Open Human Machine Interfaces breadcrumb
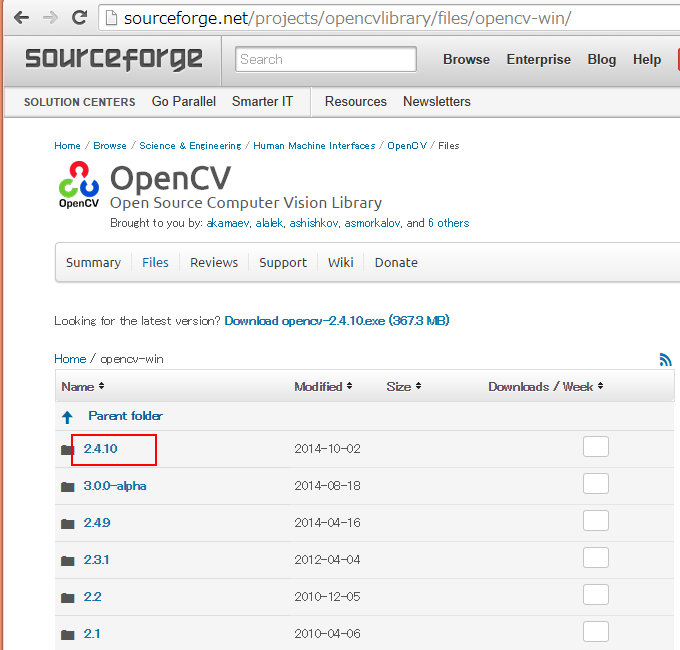The width and height of the screenshot is (680, 650). [314, 146]
